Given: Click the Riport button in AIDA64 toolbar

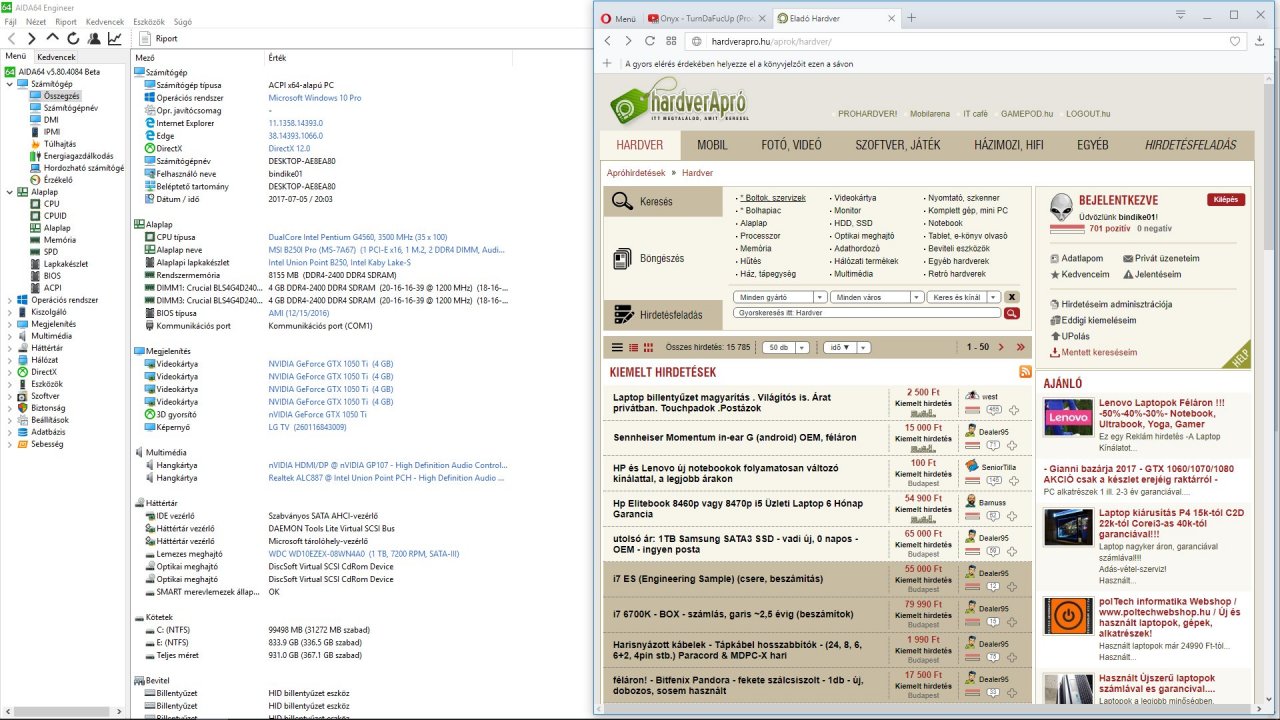Looking at the screenshot, I should (158, 38).
